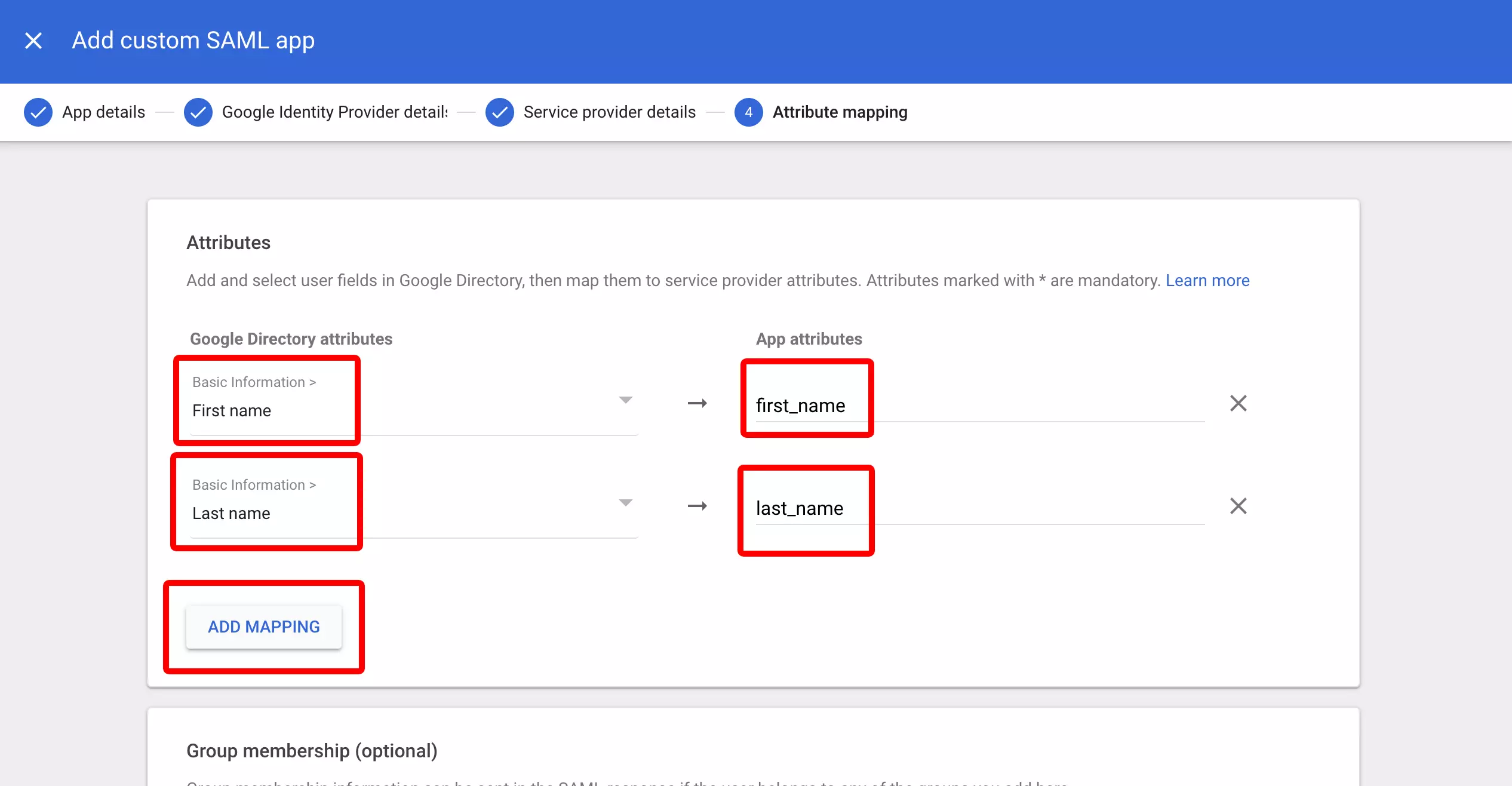Click the ADD MAPPING button
The height and width of the screenshot is (786, 1512).
(x=263, y=627)
